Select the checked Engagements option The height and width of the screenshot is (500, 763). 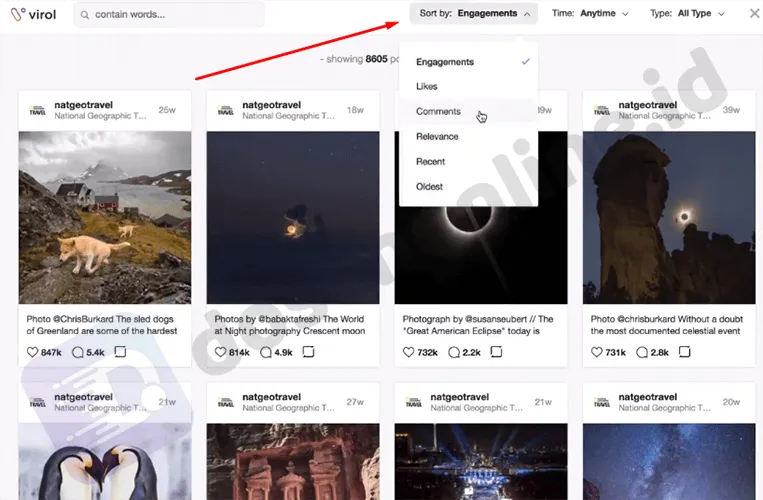click(445, 62)
